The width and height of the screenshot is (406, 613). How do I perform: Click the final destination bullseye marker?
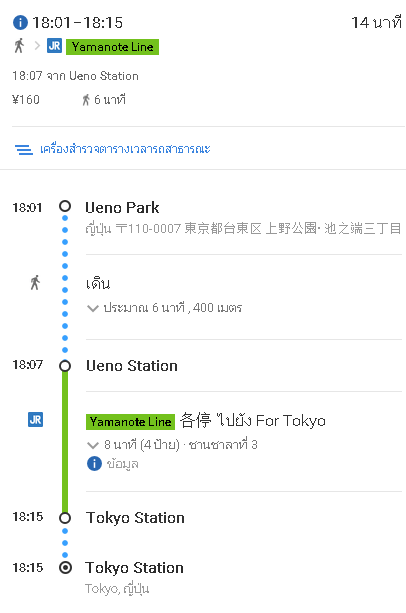pyautogui.click(x=65, y=568)
